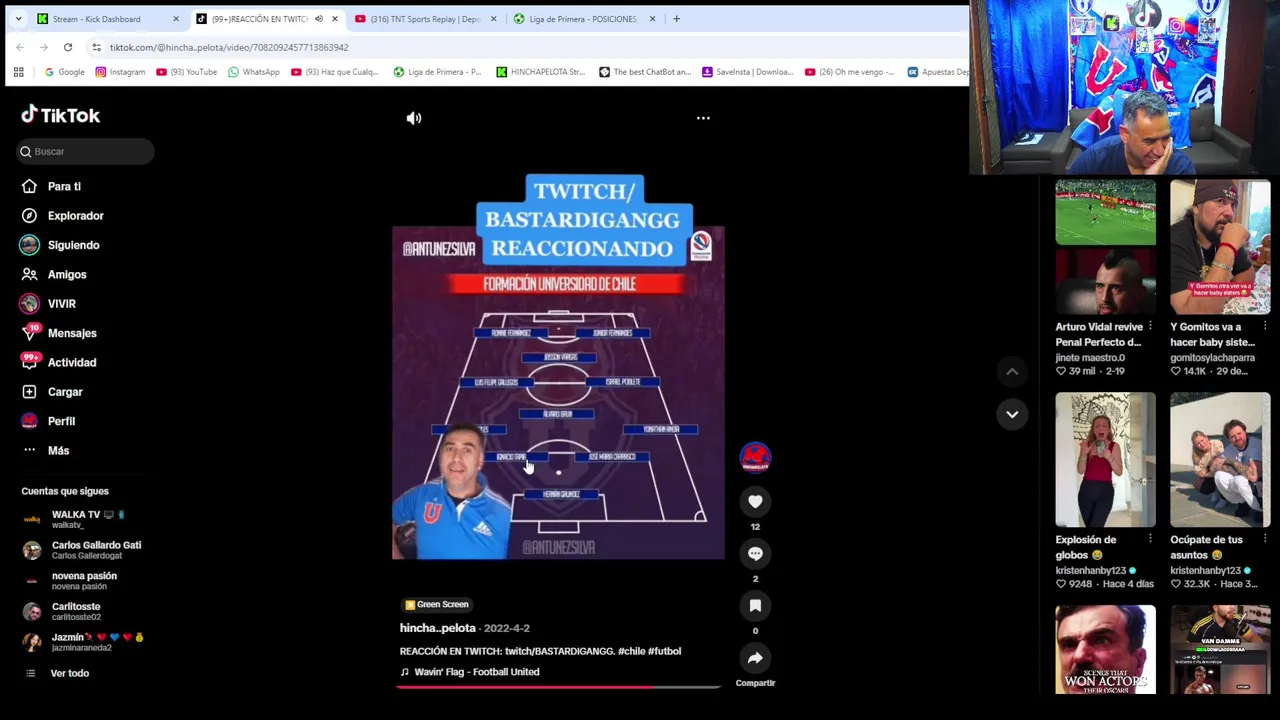Open Explosión de globos video thumbnail
This screenshot has height=720, width=1280.
click(x=1105, y=460)
